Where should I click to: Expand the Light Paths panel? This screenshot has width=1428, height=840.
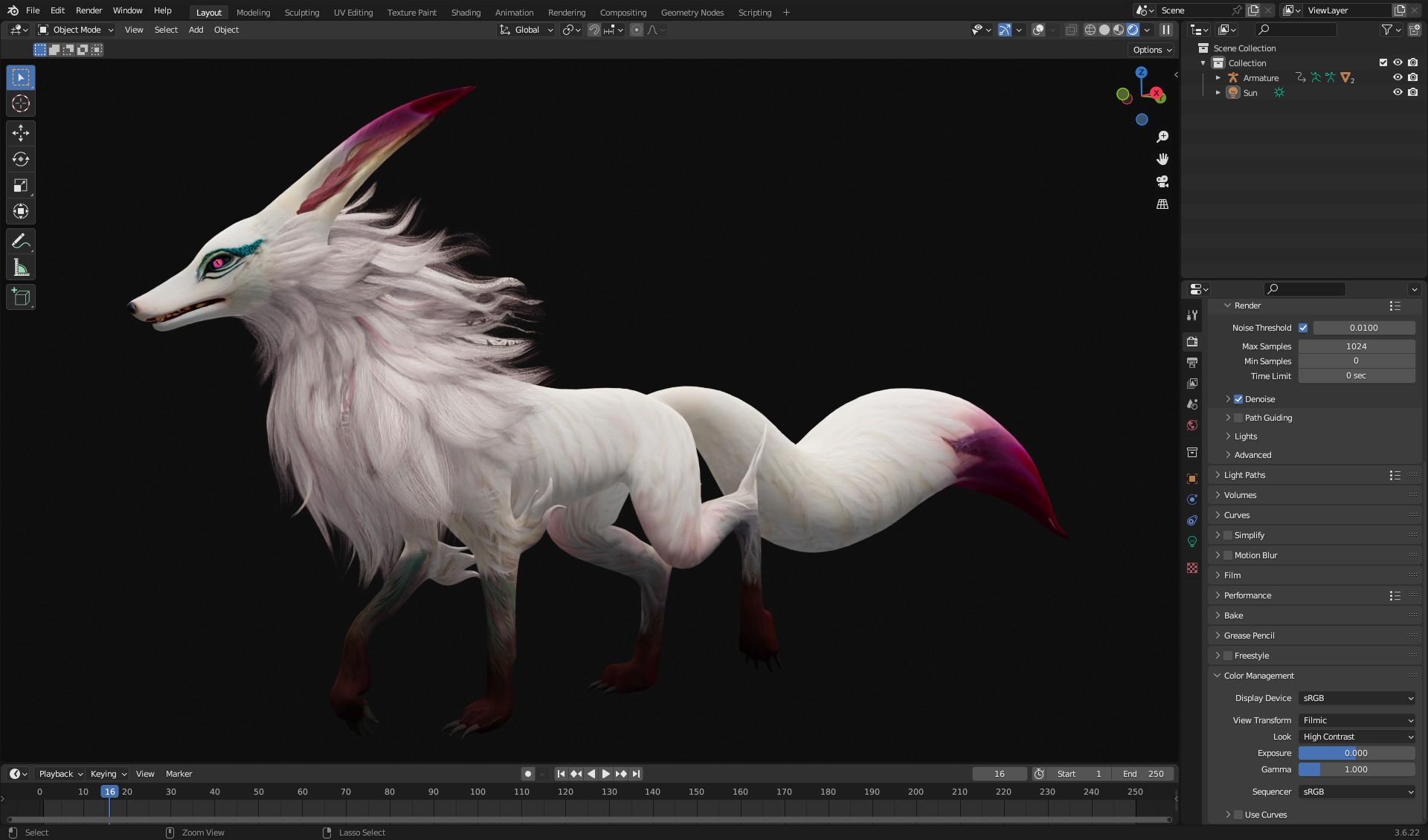tap(1244, 475)
